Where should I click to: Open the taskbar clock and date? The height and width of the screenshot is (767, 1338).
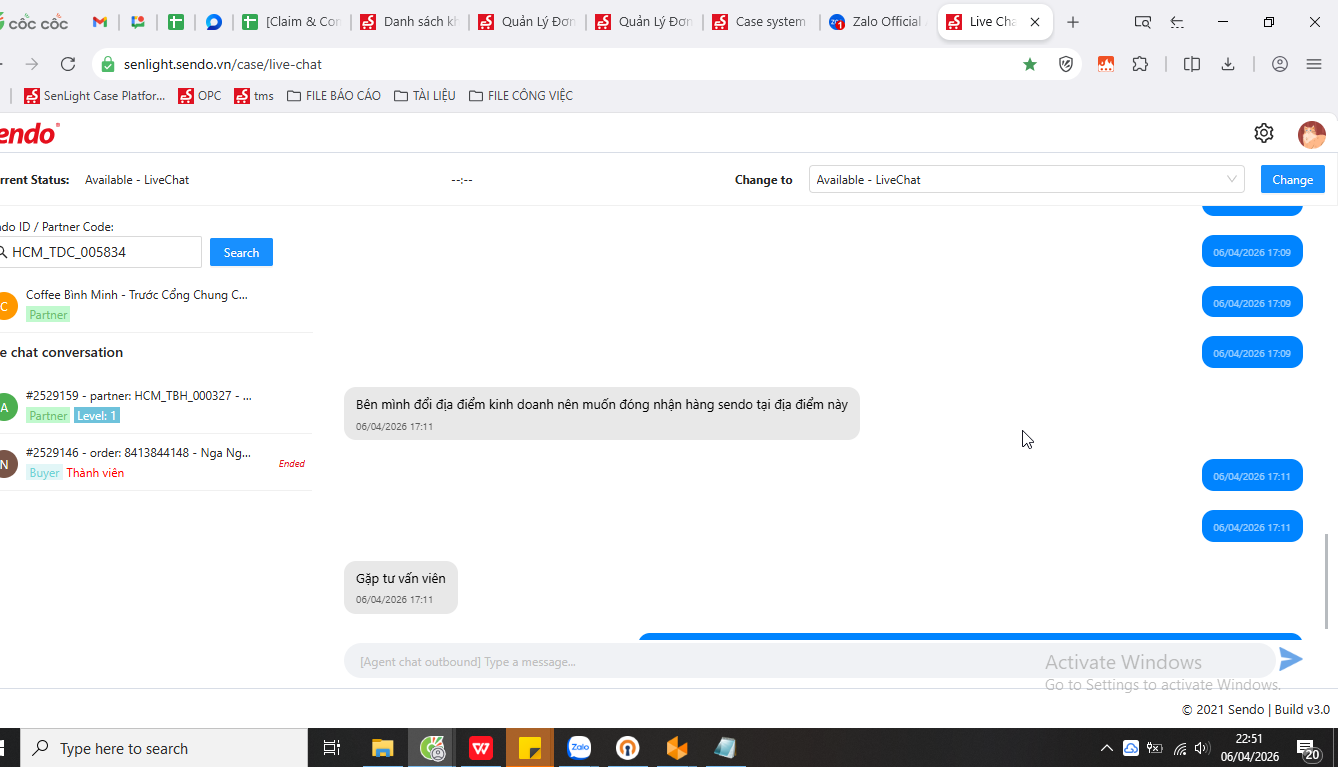click(x=1249, y=748)
